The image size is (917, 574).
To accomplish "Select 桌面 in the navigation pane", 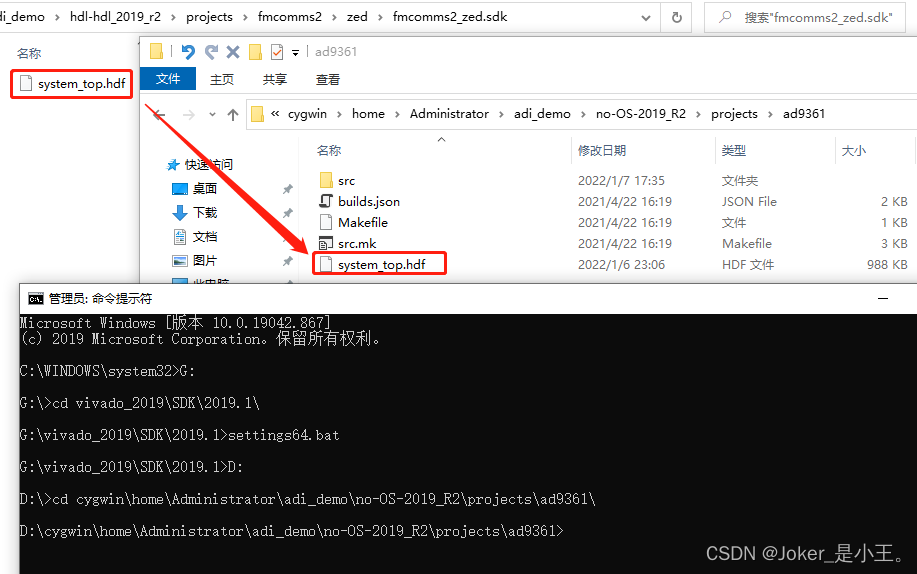I will click(x=205, y=189).
